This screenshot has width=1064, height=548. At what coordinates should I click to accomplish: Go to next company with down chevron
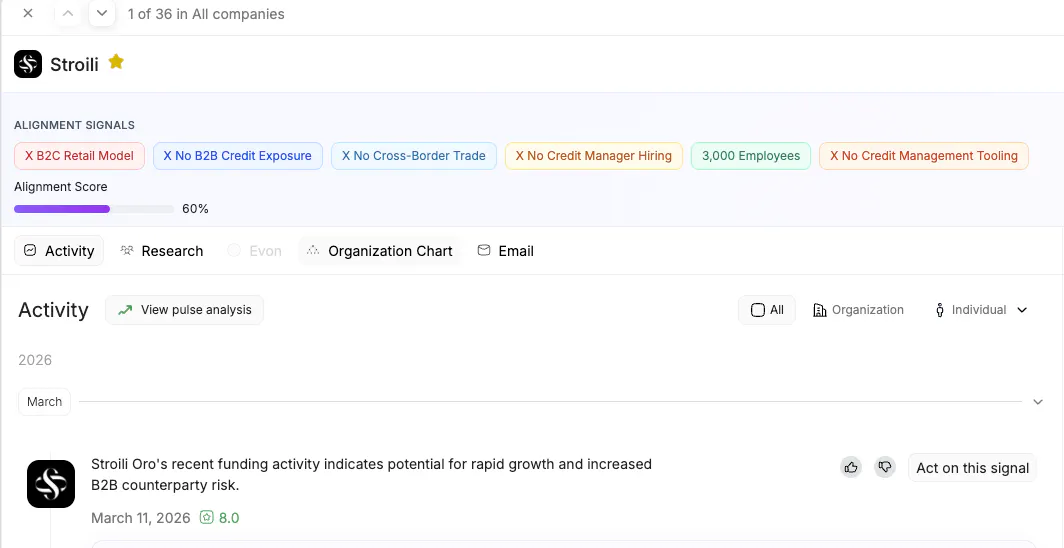pos(102,14)
